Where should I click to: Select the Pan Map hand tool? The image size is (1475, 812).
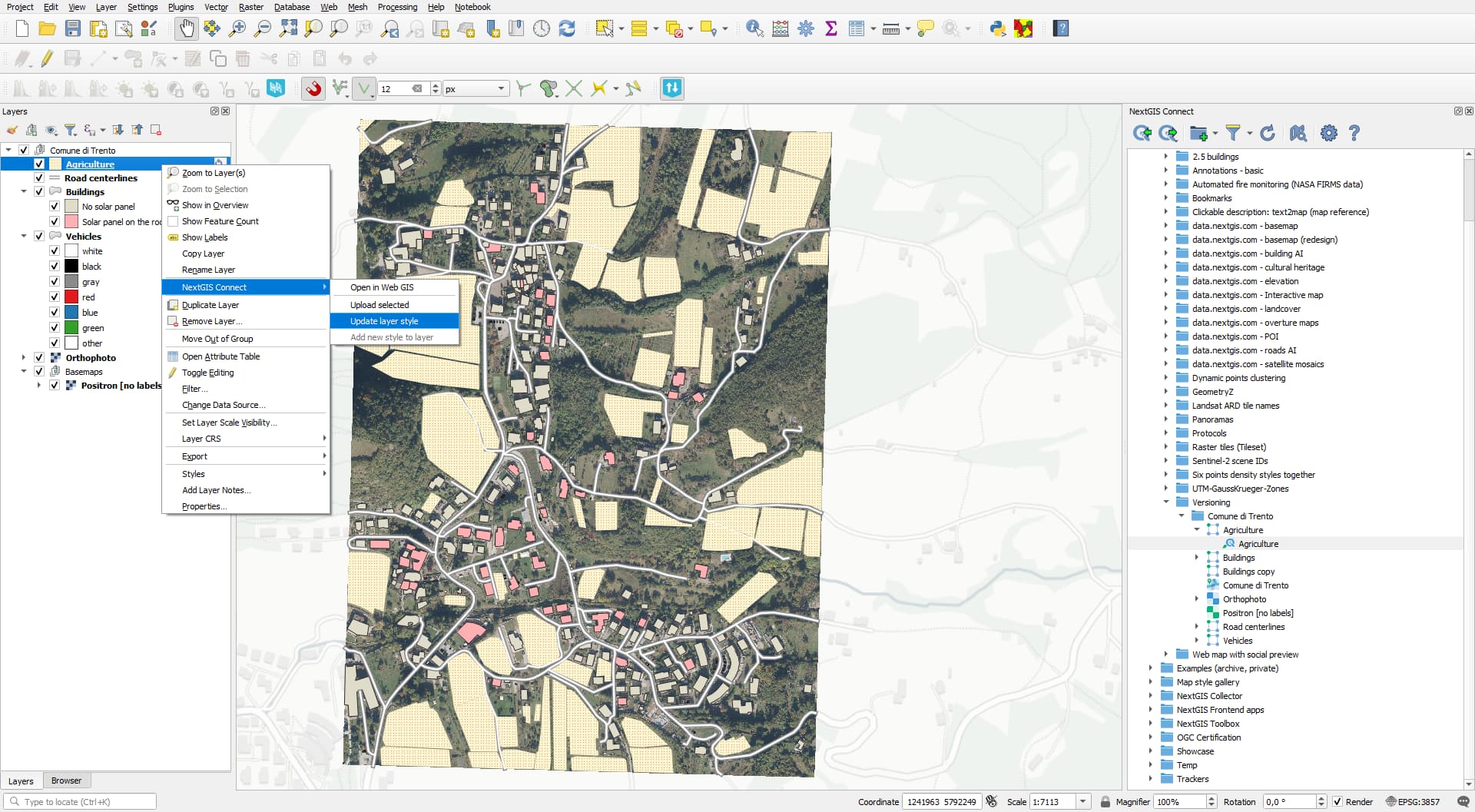click(186, 29)
